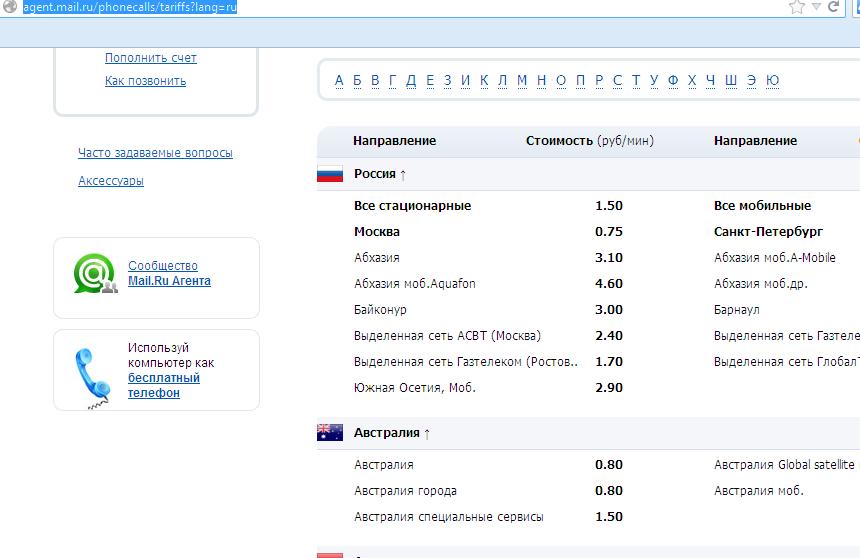Jump to letter Х in alphabet index

click(692, 80)
